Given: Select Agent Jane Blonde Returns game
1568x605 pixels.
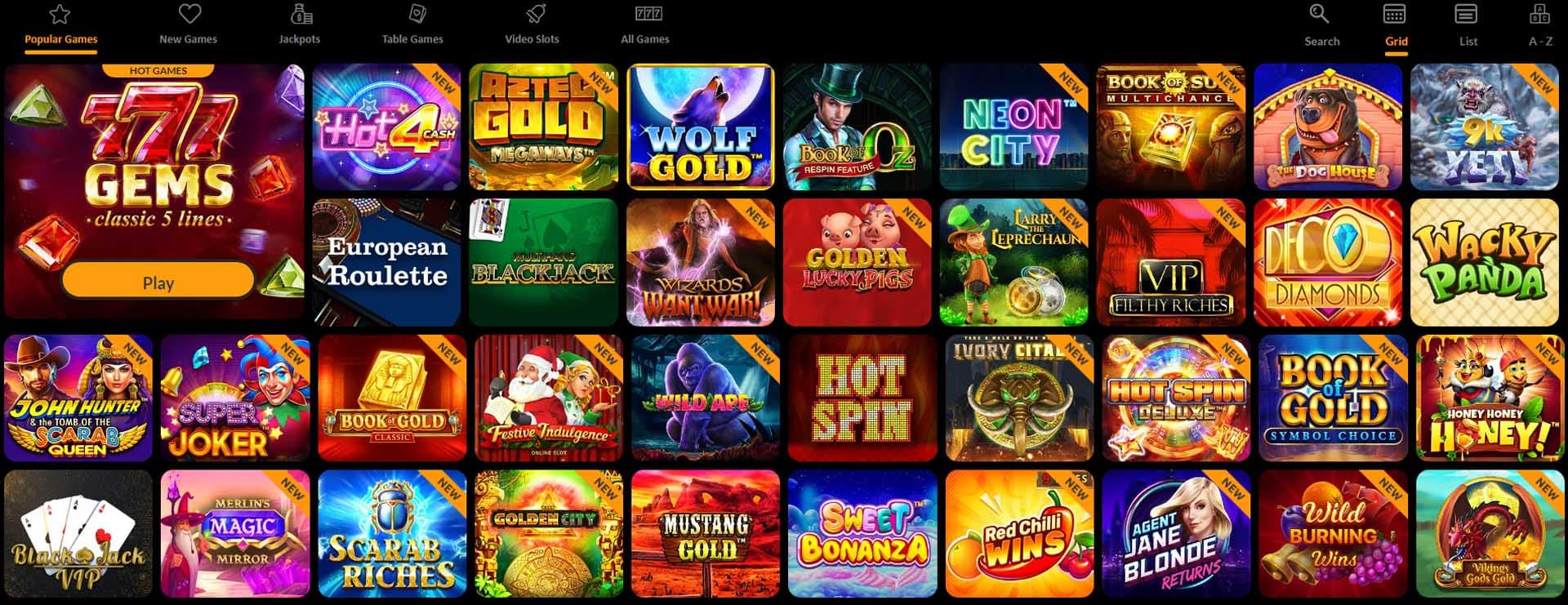Looking at the screenshot, I should click(x=1176, y=534).
